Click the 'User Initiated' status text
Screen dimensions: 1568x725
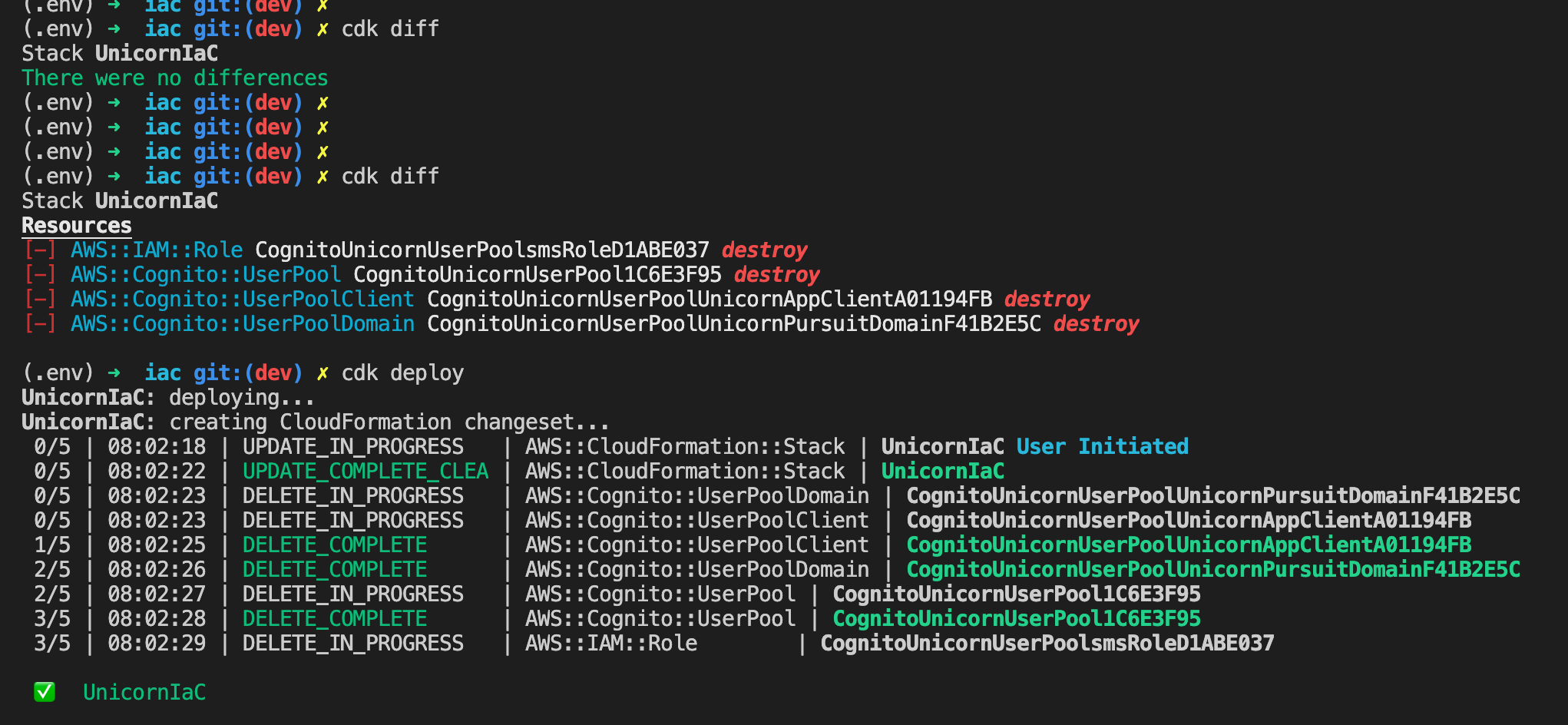pos(1102,447)
